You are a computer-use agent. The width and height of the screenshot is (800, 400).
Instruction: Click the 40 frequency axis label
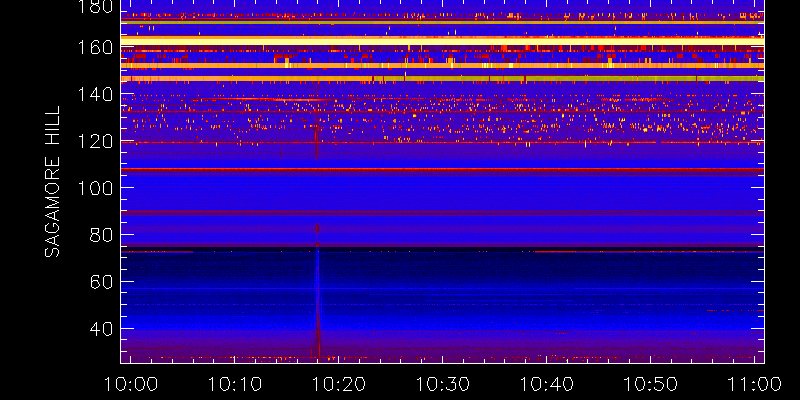(102, 329)
